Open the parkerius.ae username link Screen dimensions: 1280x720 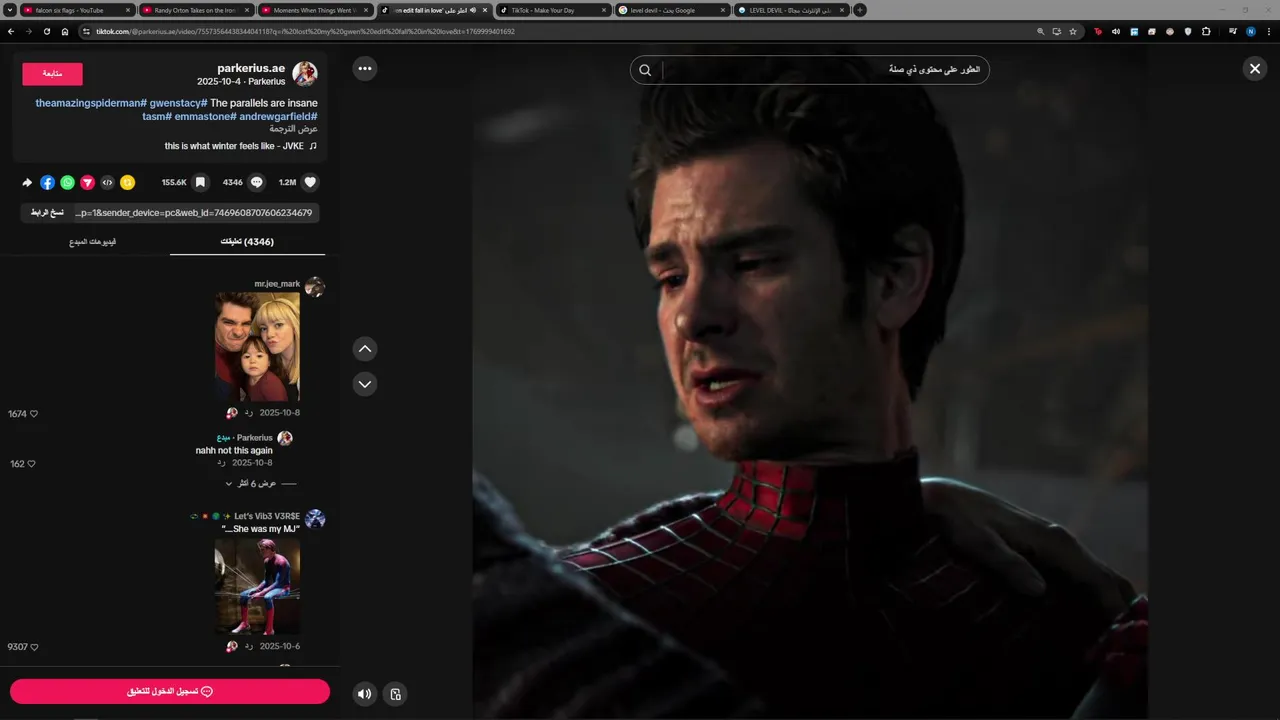coord(251,68)
